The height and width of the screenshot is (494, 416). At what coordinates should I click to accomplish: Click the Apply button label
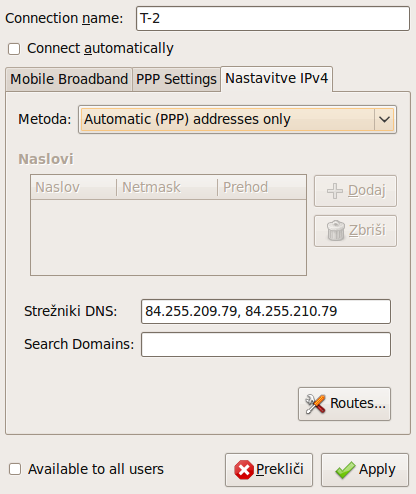377,469
